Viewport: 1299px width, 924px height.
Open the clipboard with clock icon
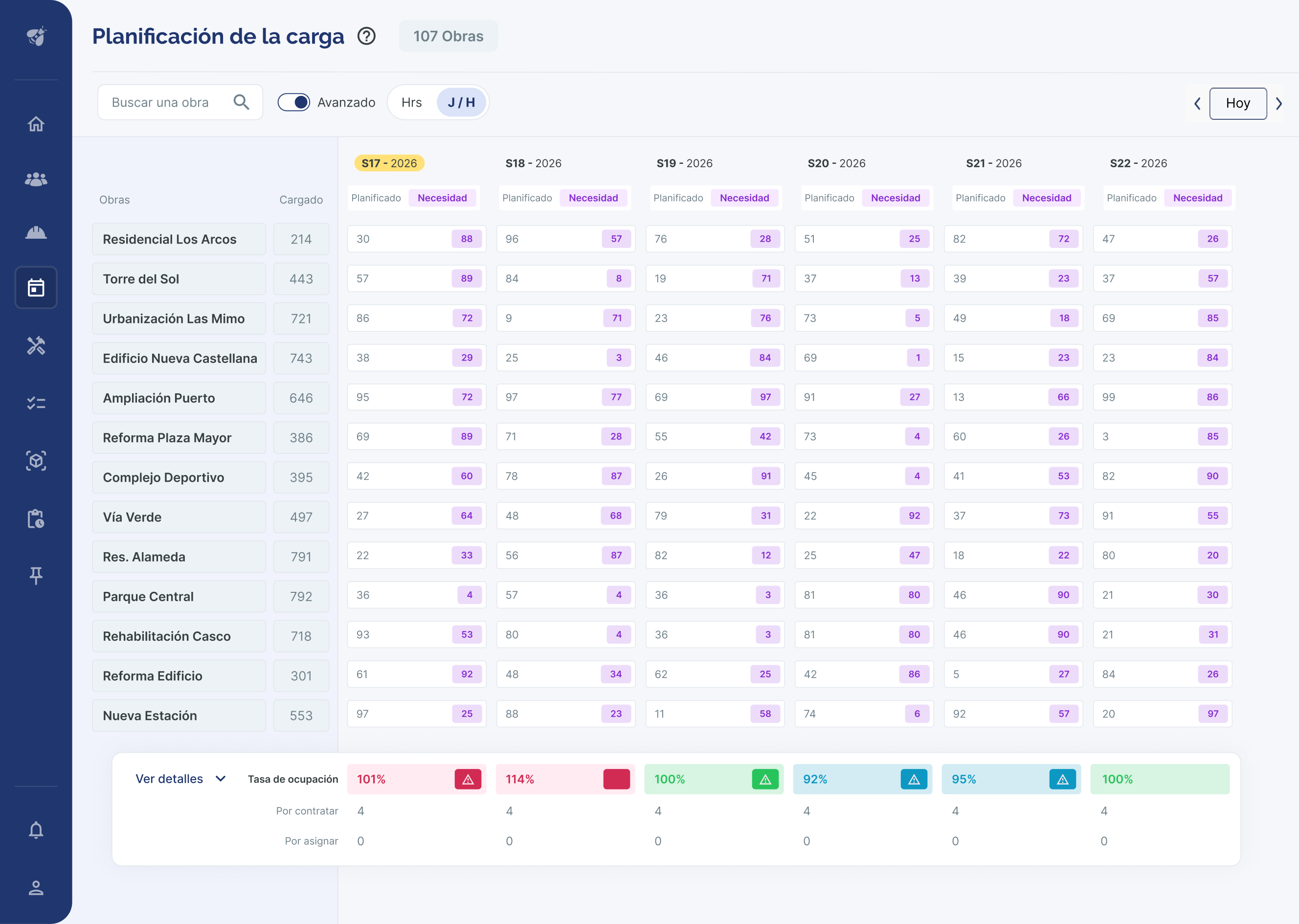click(36, 518)
